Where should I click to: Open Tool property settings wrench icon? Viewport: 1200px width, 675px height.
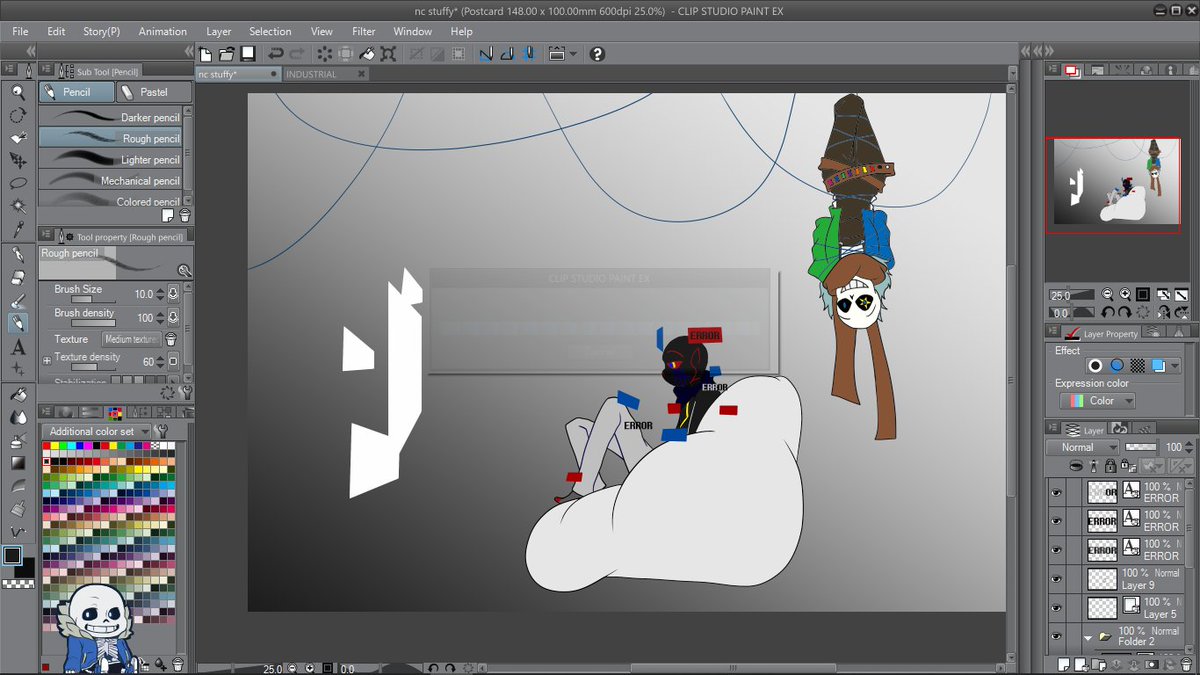pos(185,393)
